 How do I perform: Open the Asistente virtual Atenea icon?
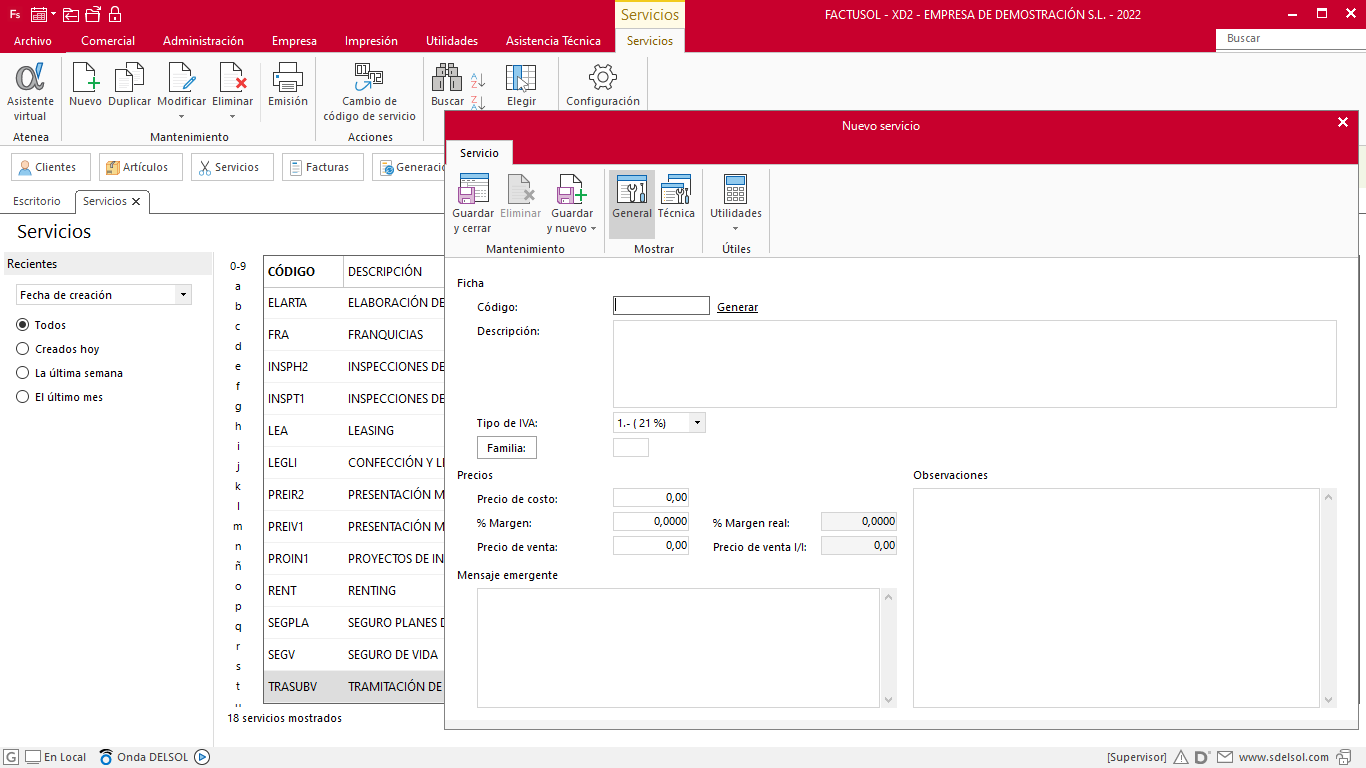click(x=30, y=92)
